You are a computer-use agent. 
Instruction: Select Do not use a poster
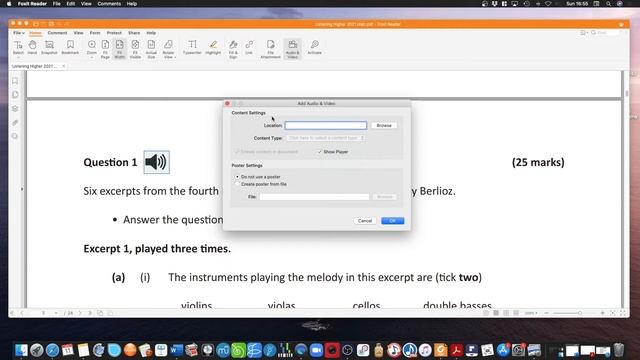pos(237,177)
